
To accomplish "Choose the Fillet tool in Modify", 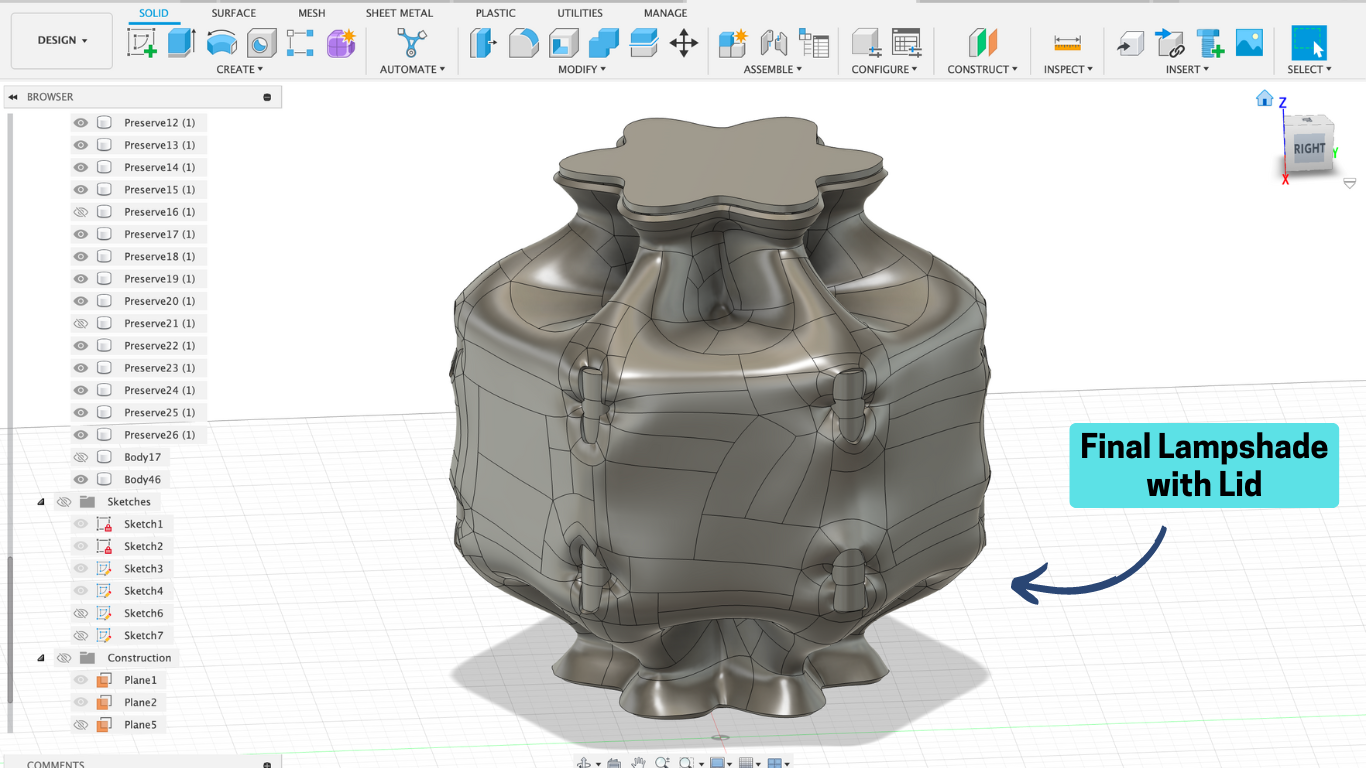I will [523, 42].
